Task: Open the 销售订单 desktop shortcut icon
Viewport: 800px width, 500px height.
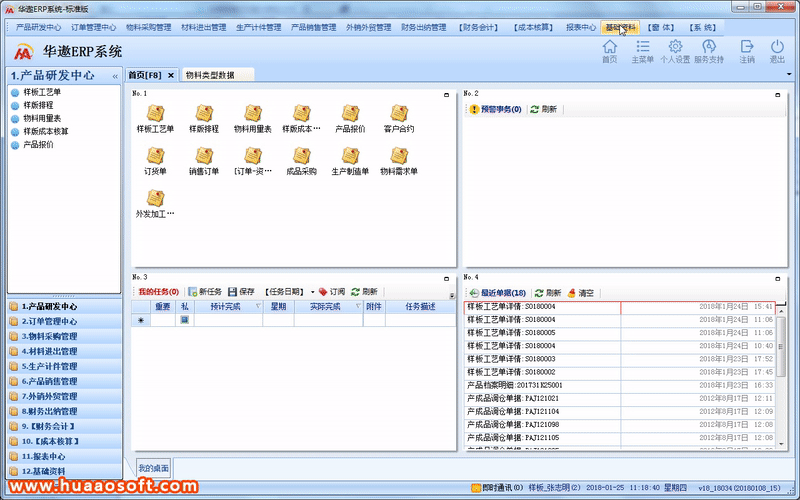Action: coord(204,161)
